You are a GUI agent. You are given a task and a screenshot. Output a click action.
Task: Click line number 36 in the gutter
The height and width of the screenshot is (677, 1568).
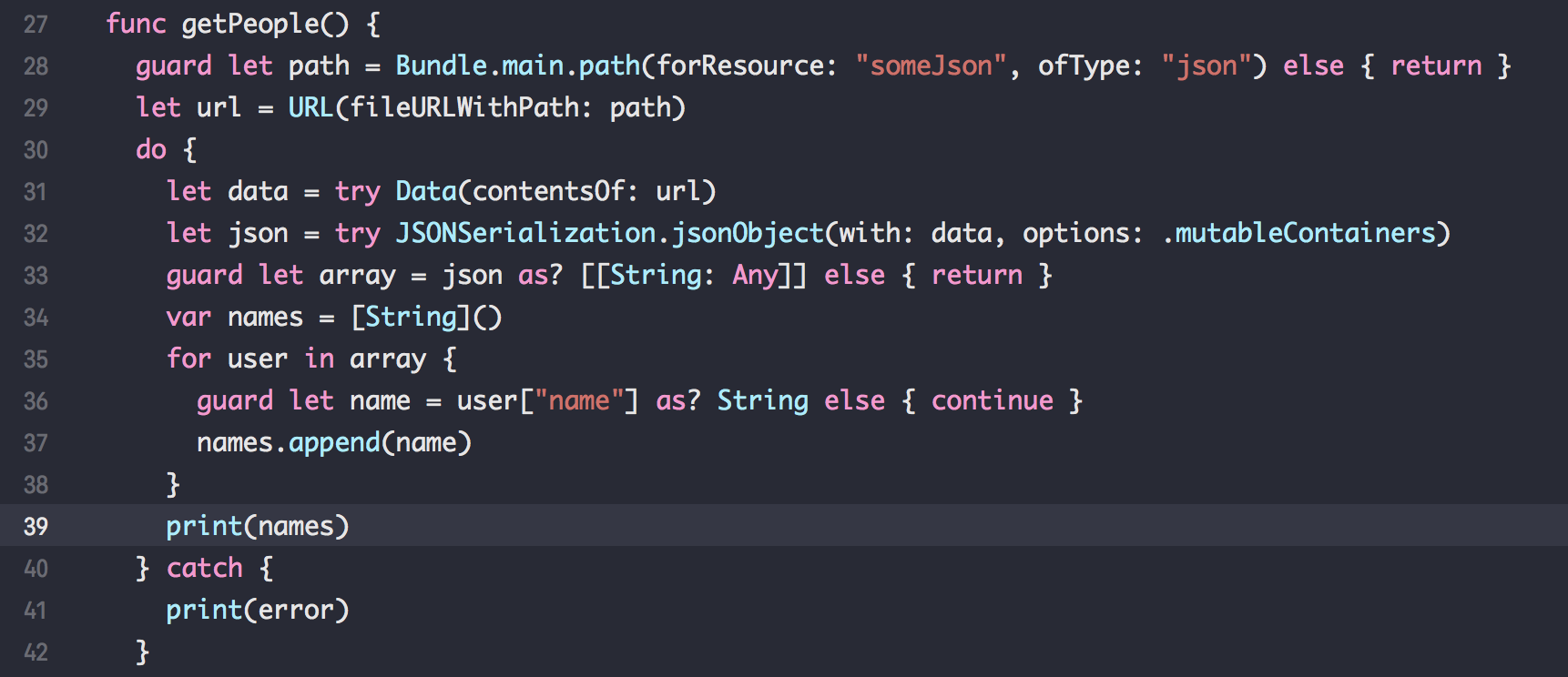(36, 401)
